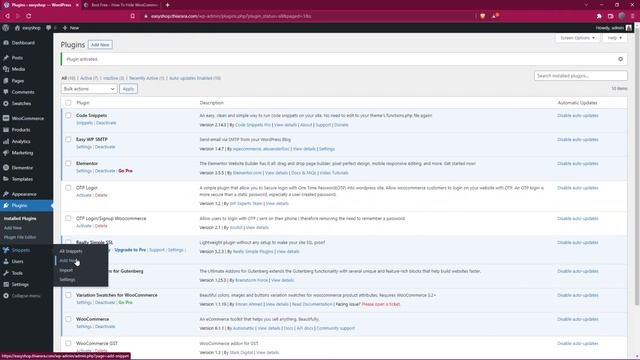Check the OTP Login plugin checkbox

tap(68, 188)
